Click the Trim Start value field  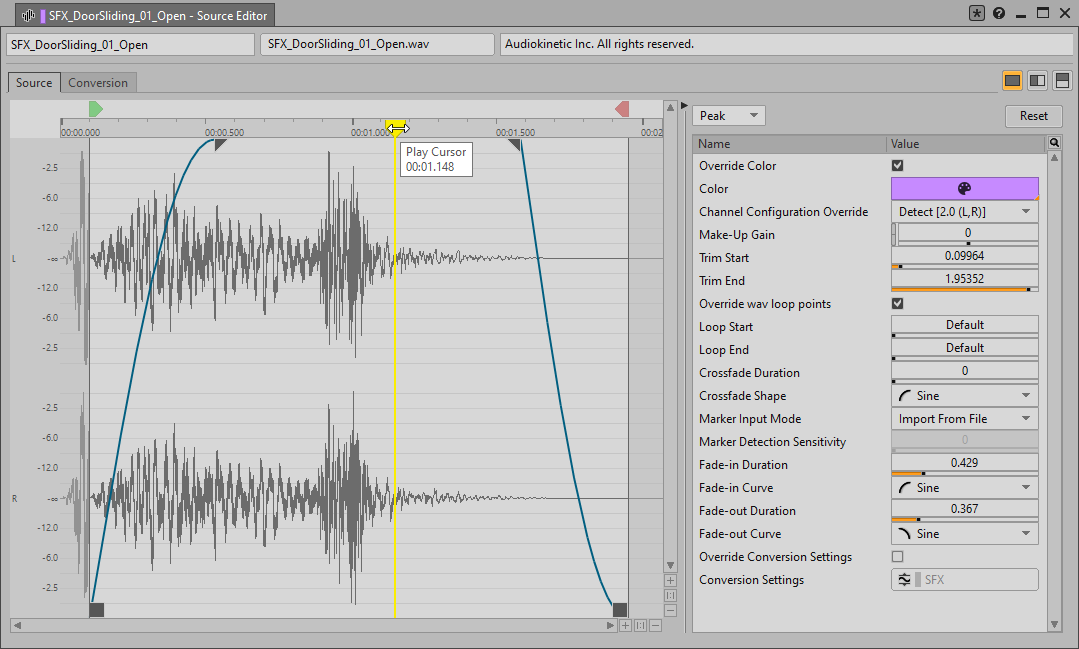click(964, 257)
